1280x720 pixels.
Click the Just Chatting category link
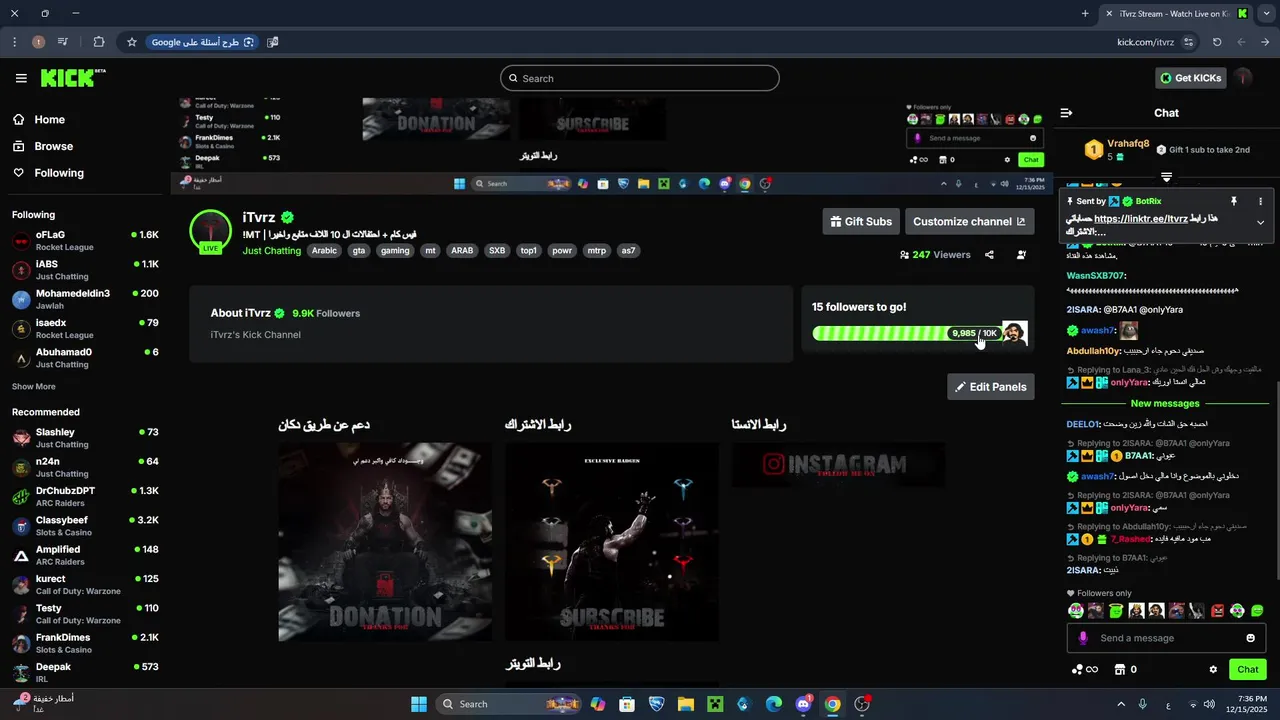(x=271, y=251)
